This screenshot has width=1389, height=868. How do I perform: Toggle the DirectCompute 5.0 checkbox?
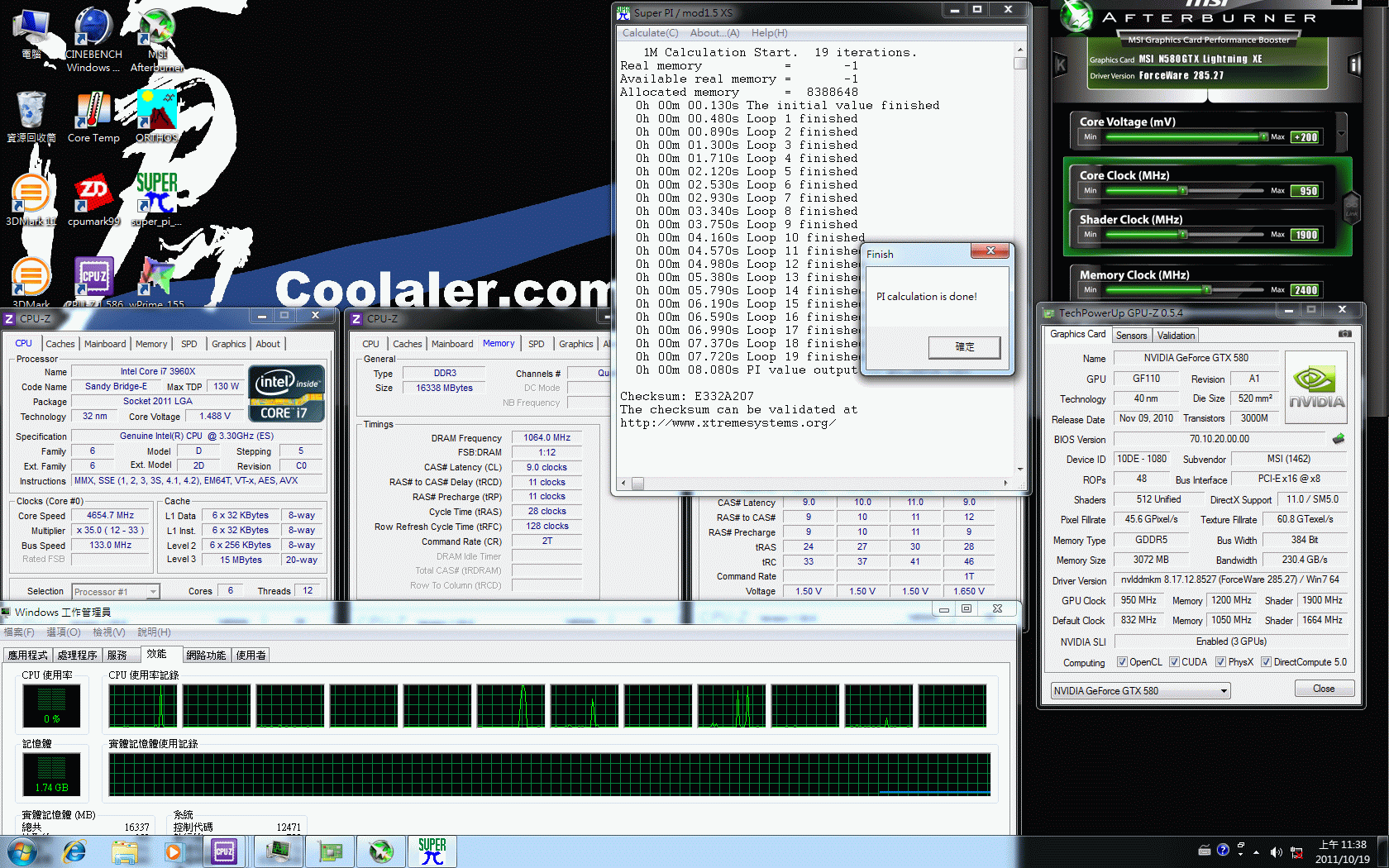(x=1266, y=662)
